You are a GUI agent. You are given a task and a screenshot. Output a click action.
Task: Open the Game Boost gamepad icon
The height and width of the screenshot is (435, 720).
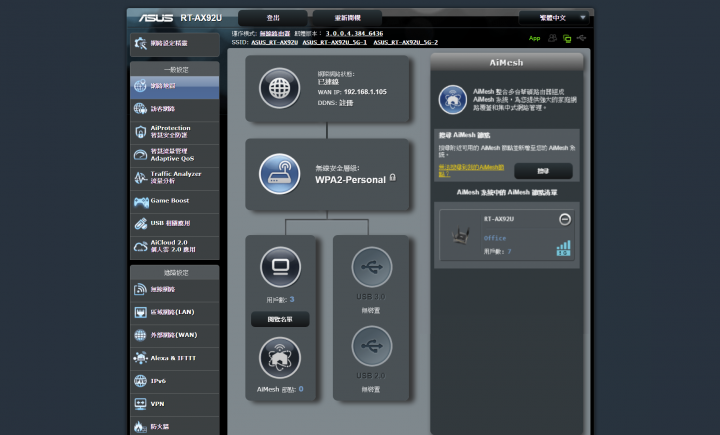click(x=141, y=201)
